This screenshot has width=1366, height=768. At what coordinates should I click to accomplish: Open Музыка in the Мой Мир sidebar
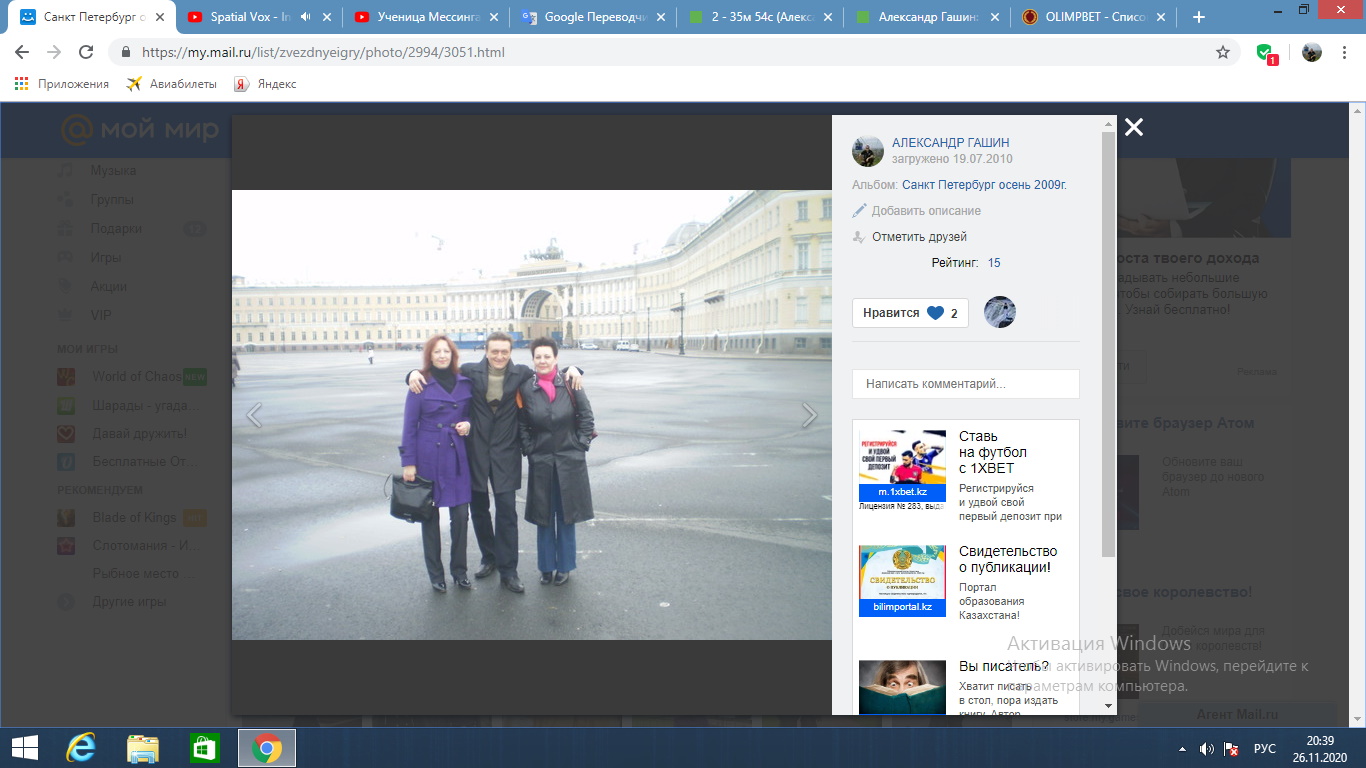pyautogui.click(x=113, y=171)
